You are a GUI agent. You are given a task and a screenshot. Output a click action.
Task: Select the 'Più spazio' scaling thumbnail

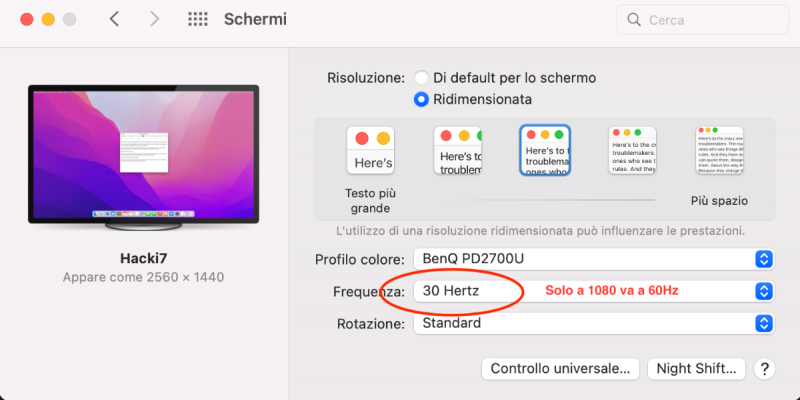(x=719, y=151)
